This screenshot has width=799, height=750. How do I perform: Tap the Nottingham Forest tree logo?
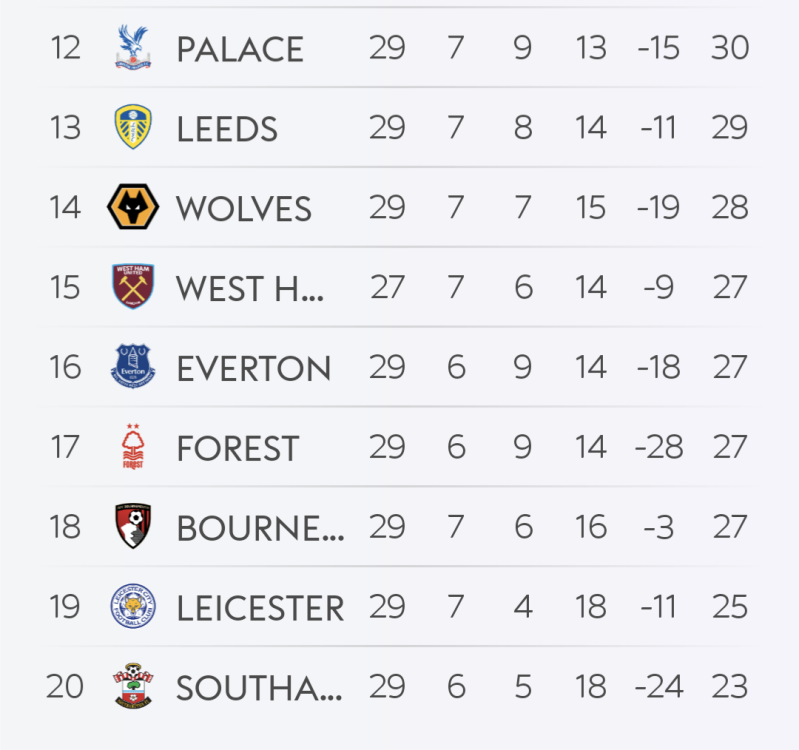(132, 447)
